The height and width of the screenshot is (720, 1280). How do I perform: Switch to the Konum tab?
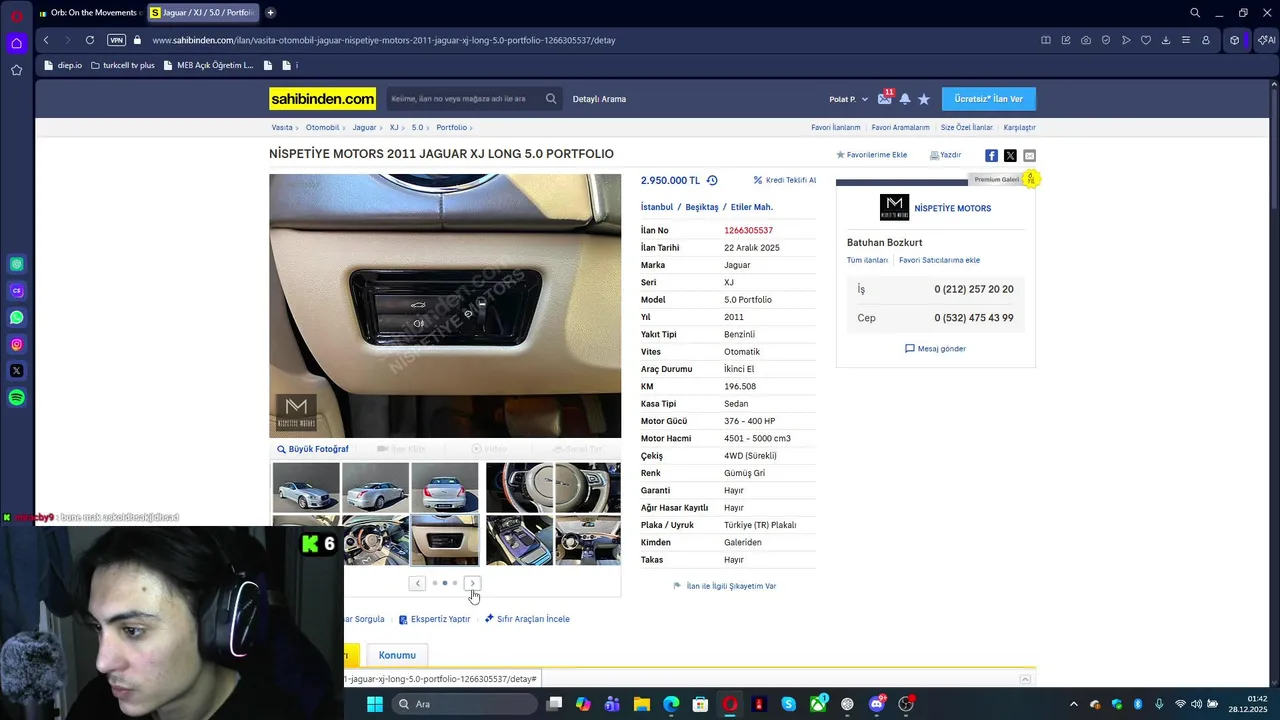click(x=397, y=655)
